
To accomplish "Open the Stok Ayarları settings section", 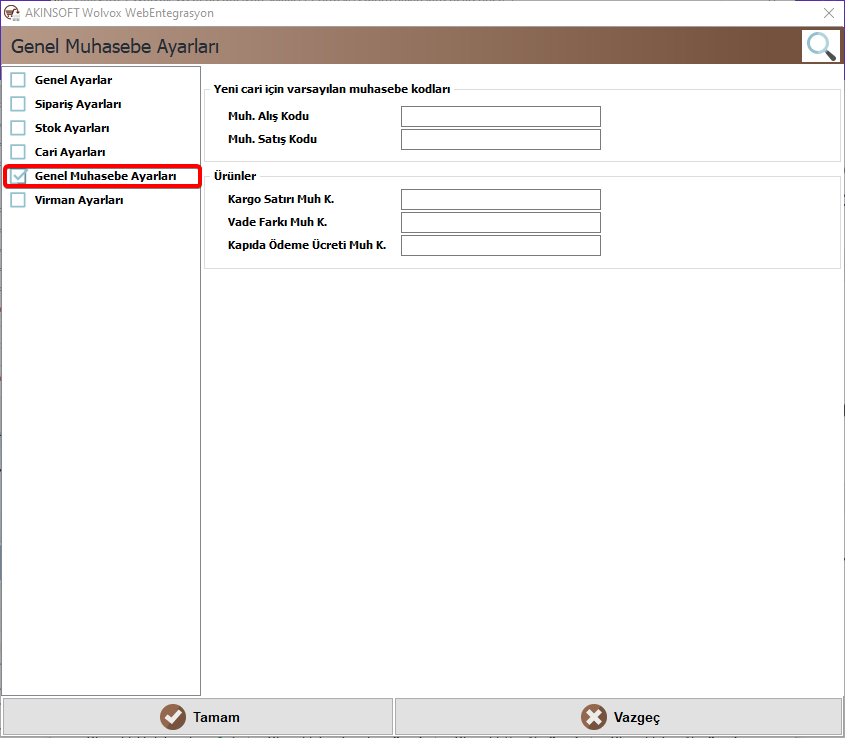I will 72,128.
